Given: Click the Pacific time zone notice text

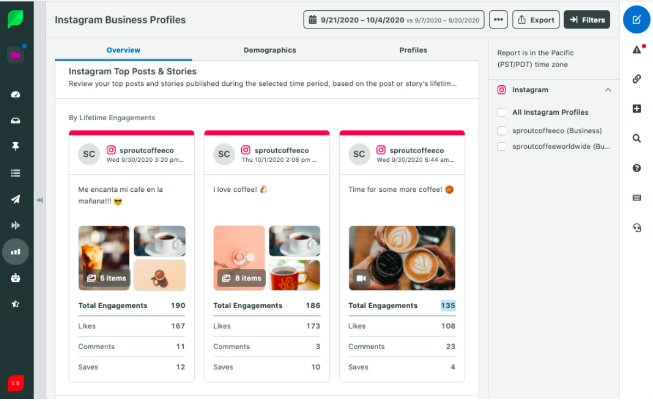Looking at the screenshot, I should point(535,59).
